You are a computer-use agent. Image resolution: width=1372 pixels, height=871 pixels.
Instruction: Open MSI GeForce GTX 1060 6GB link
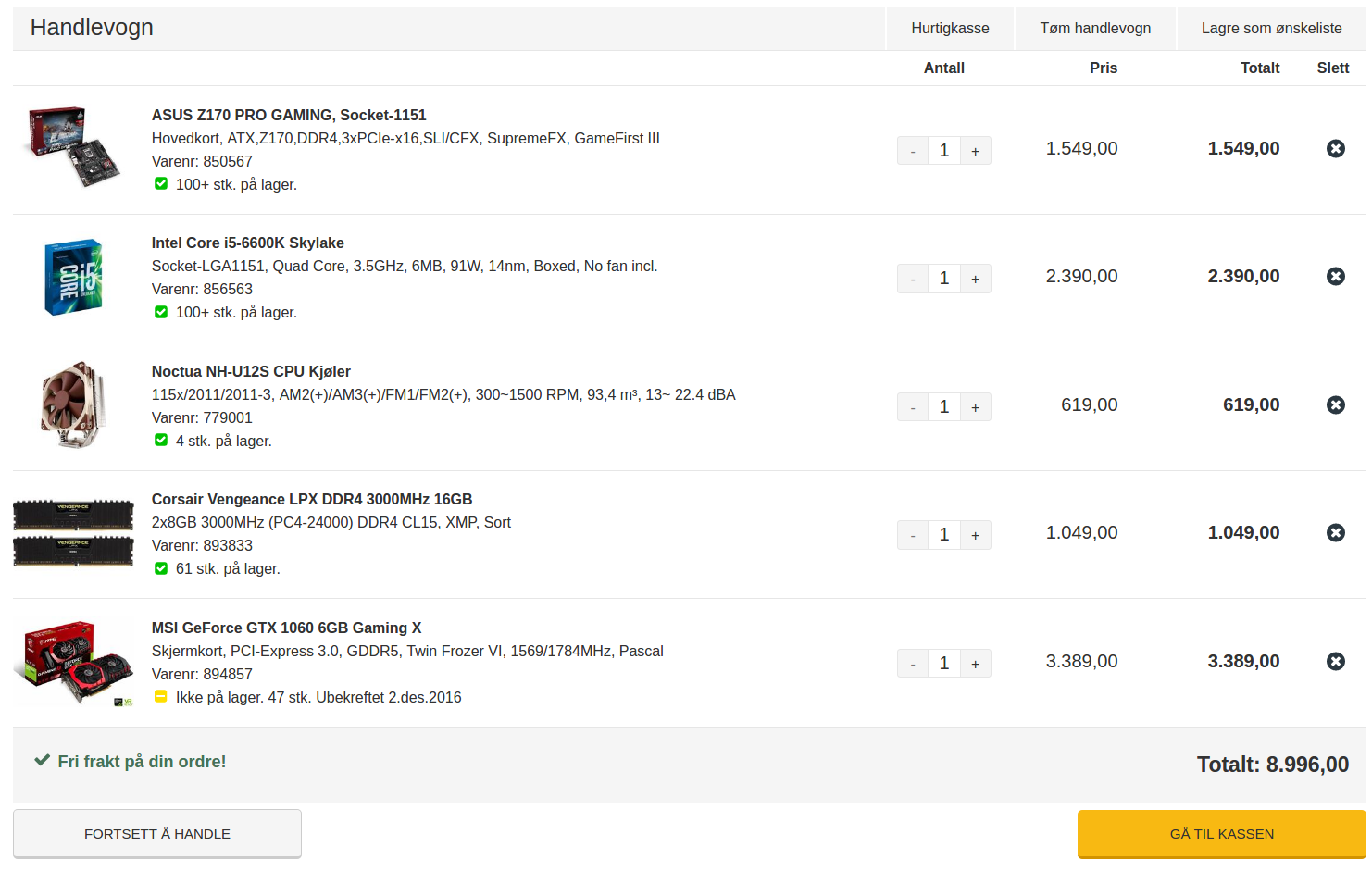(287, 628)
